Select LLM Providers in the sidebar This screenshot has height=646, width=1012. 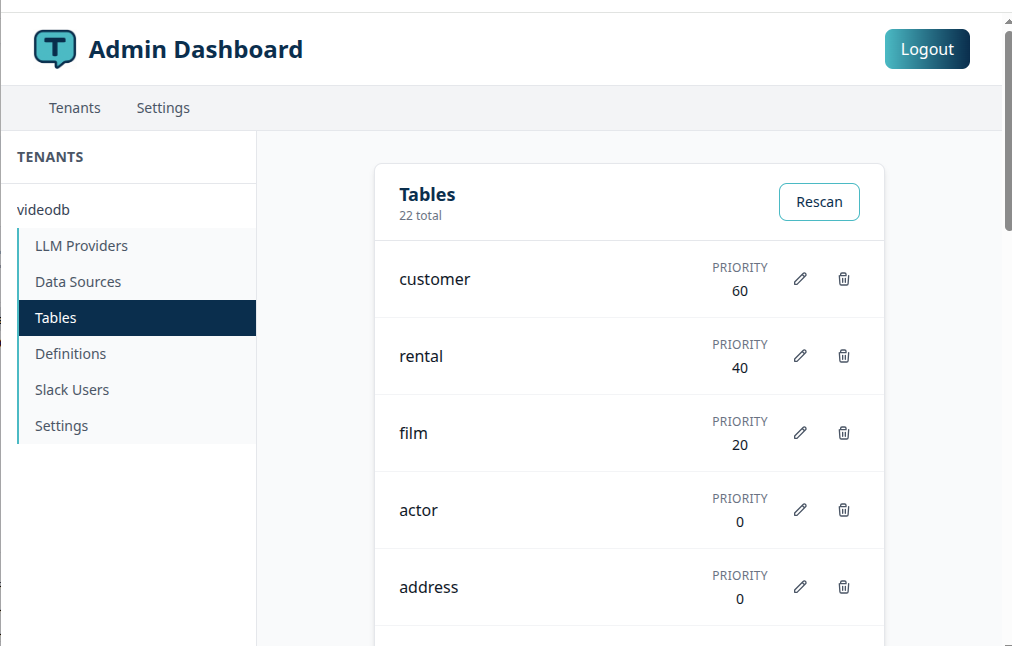click(81, 245)
